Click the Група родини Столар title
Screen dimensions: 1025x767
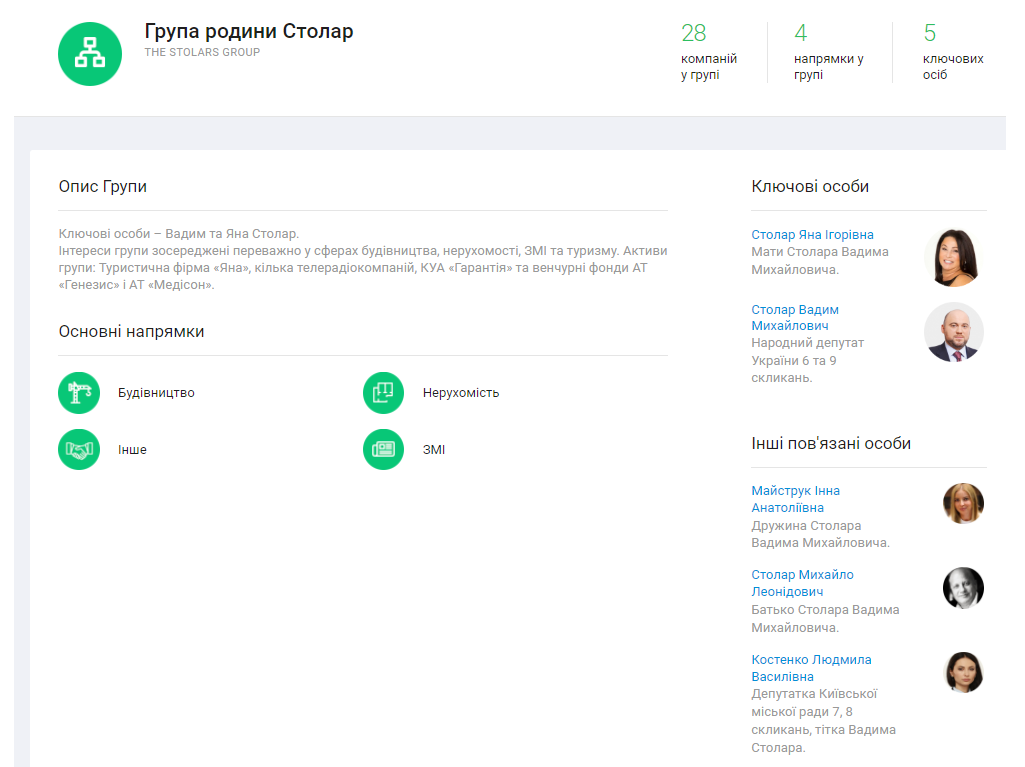[x=249, y=31]
